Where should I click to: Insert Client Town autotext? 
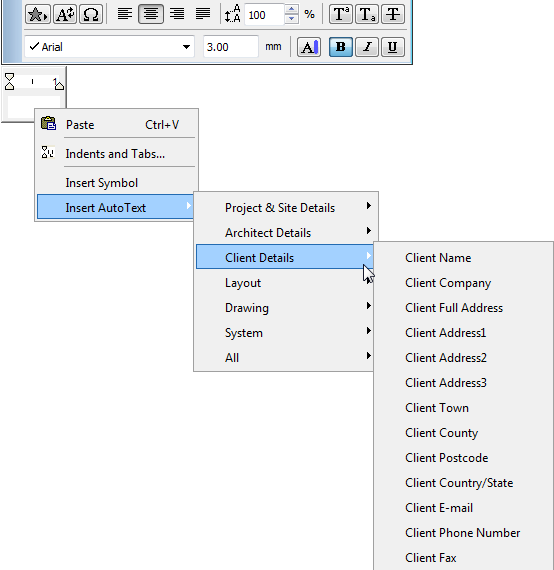tap(463, 408)
